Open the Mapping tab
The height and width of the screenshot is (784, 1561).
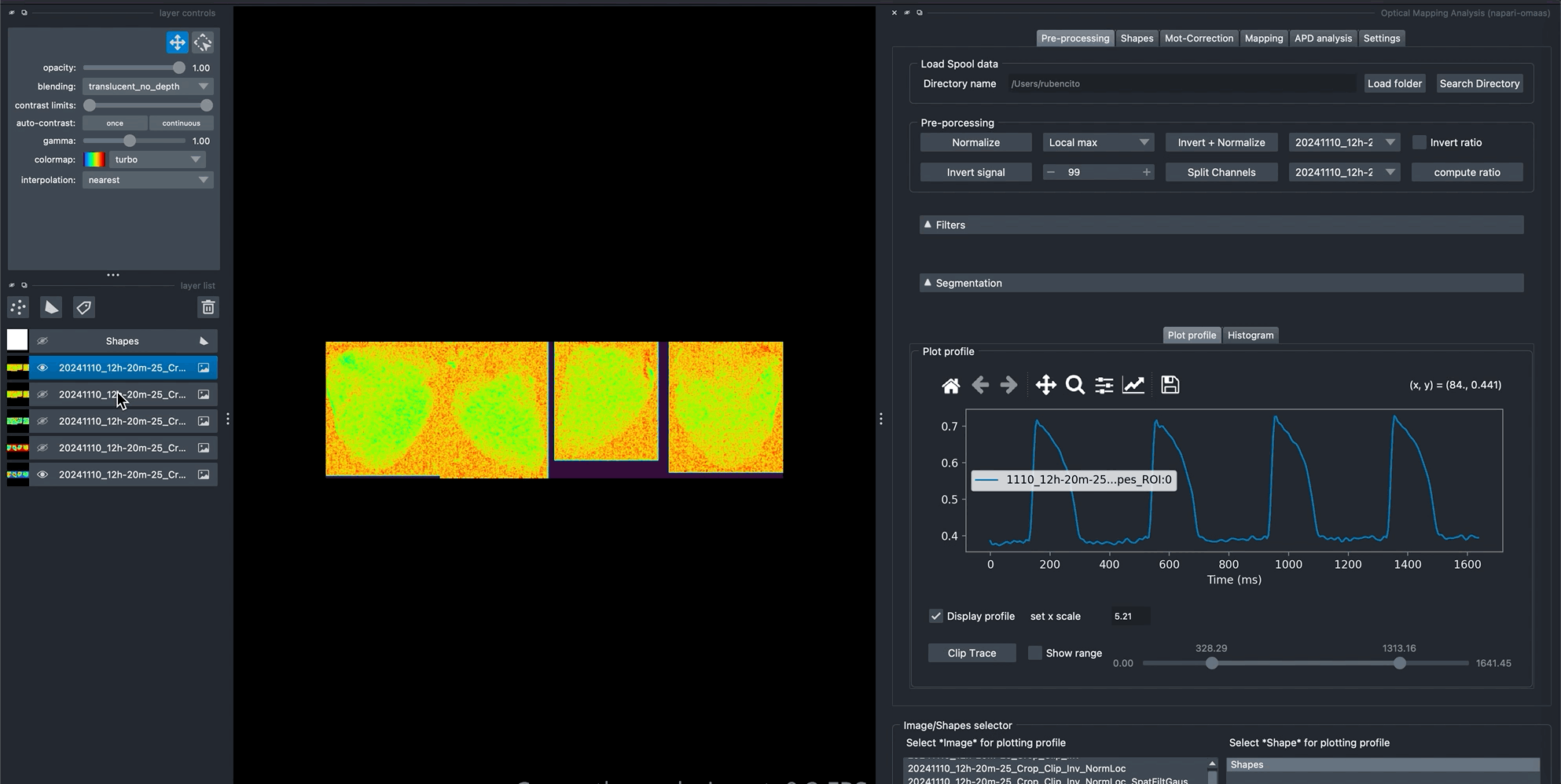coord(1263,38)
